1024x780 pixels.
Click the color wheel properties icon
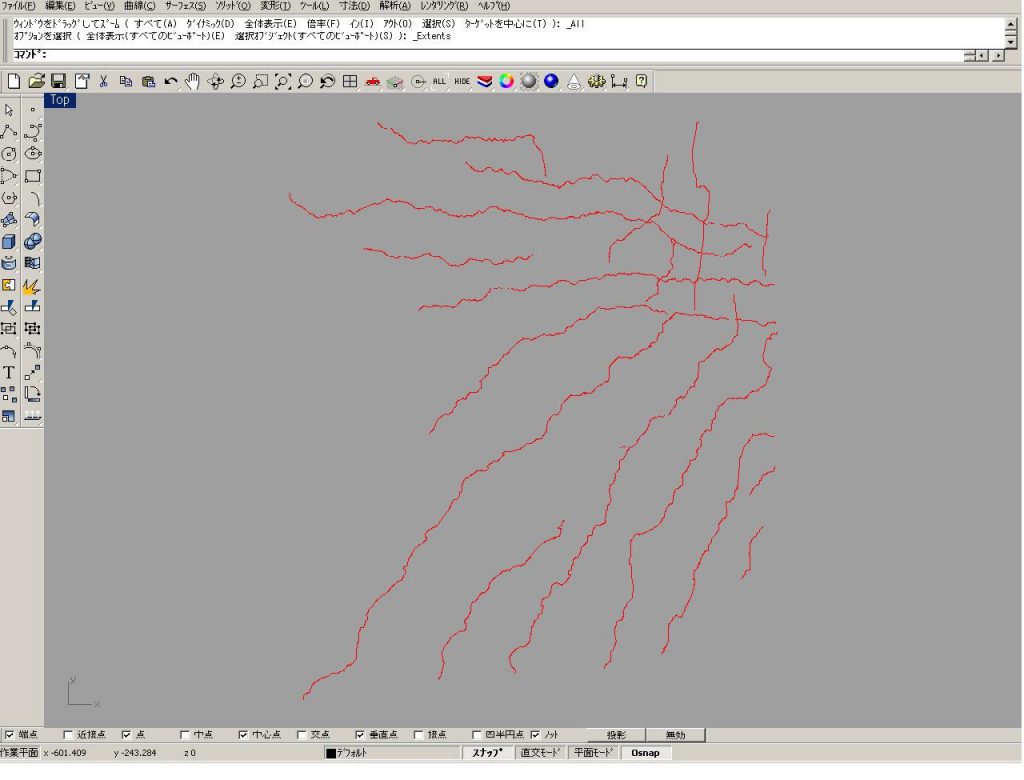[x=507, y=81]
